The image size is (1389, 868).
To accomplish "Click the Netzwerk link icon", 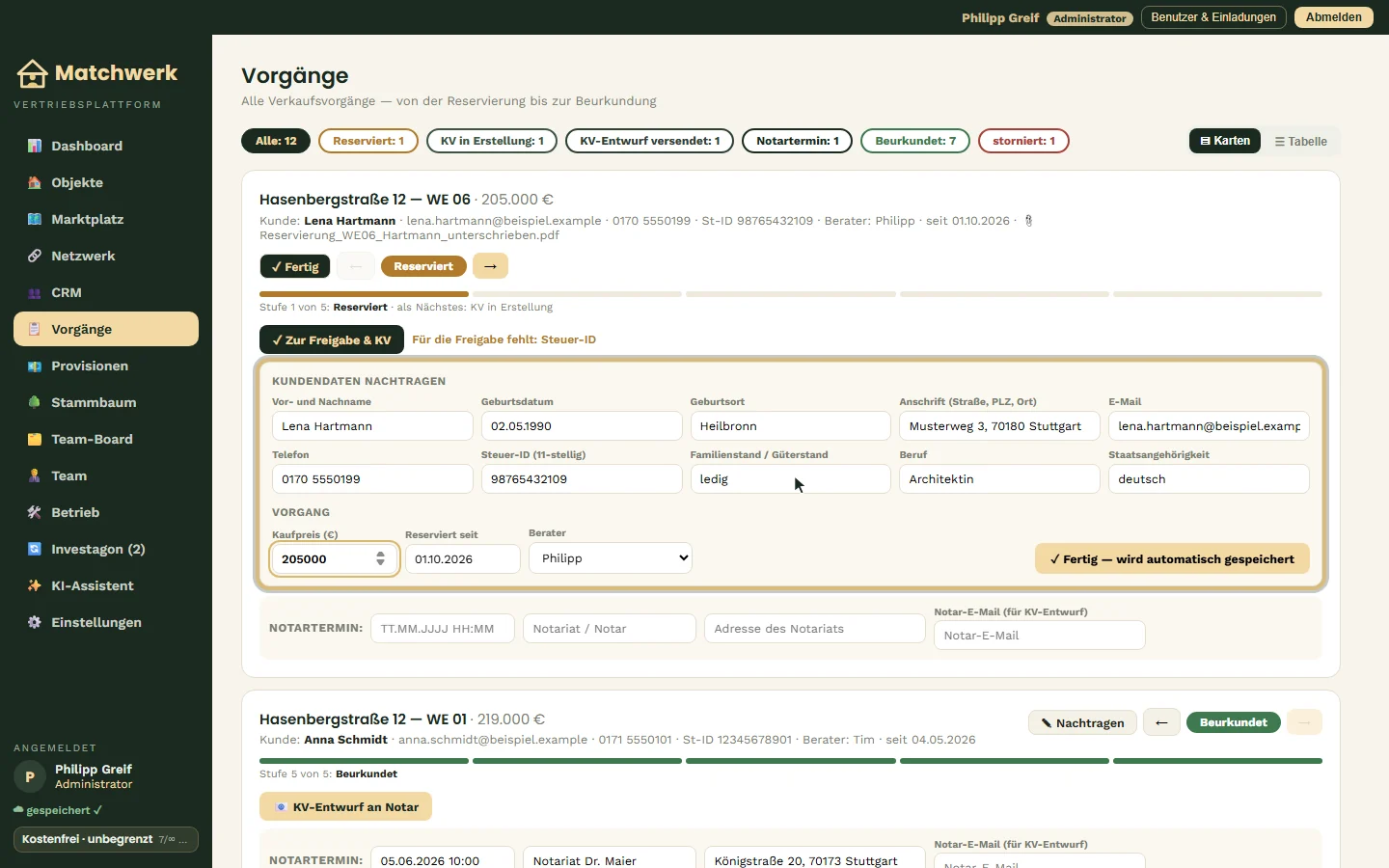I will point(35,256).
